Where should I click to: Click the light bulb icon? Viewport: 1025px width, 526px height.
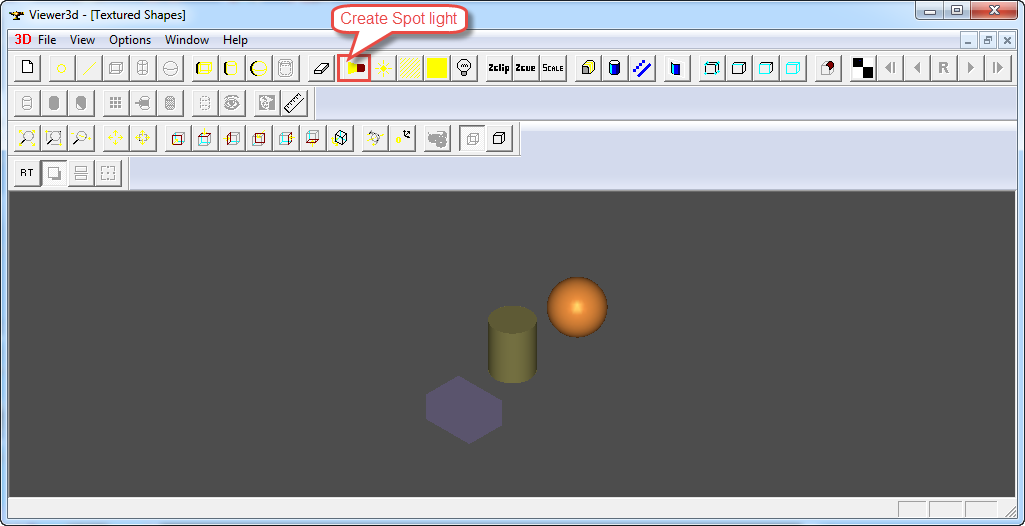[x=464, y=68]
